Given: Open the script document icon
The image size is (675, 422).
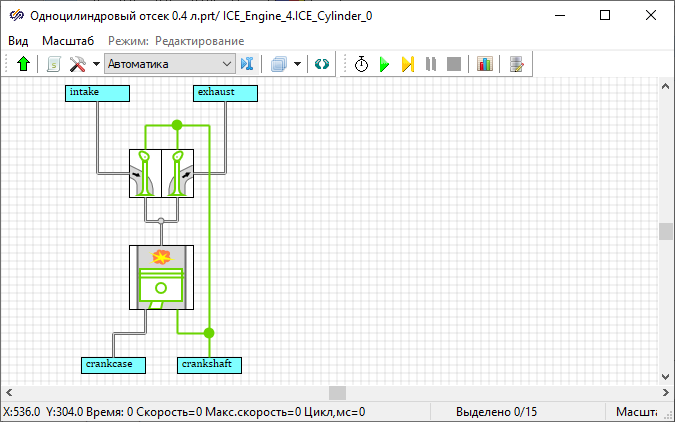Looking at the screenshot, I should point(53,64).
